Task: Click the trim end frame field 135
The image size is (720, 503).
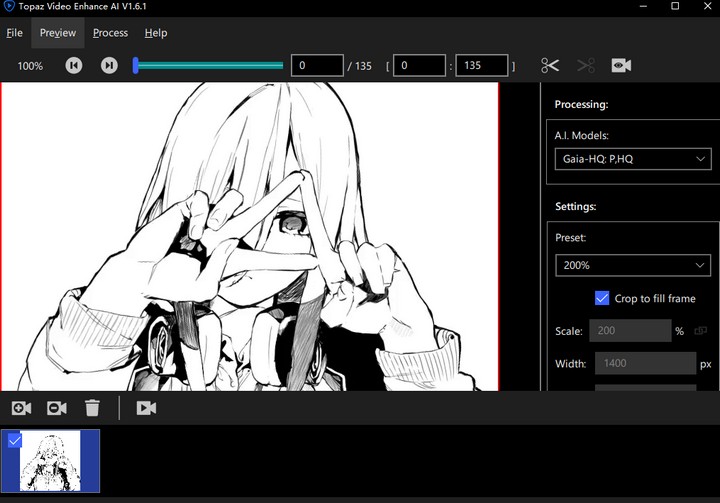Action: tap(482, 65)
